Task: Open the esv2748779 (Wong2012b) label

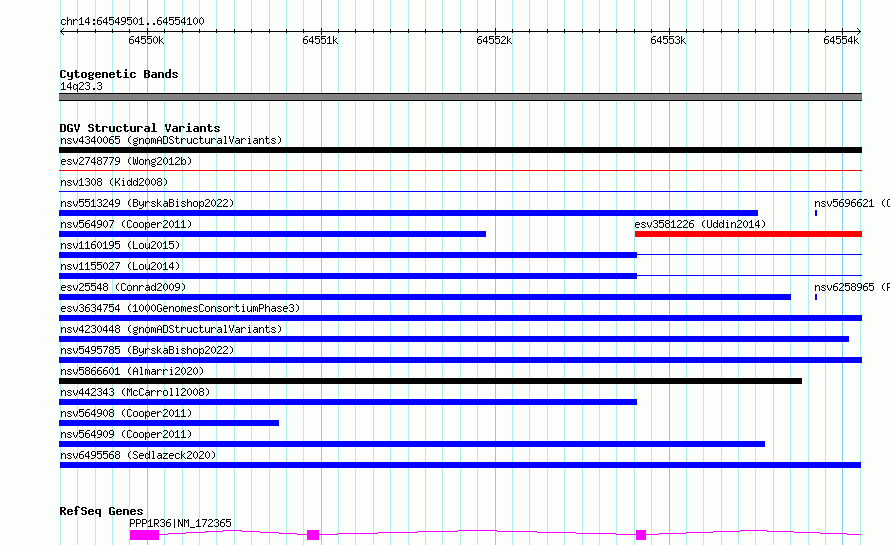Action: 126,161
